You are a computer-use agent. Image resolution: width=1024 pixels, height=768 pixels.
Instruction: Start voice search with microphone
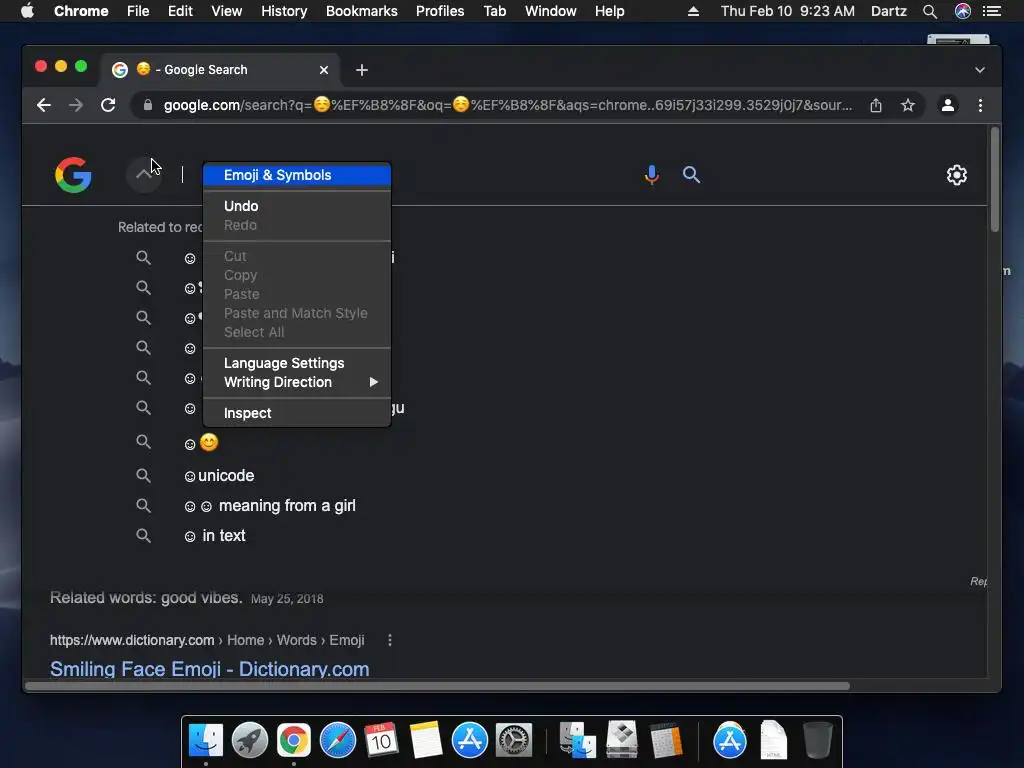(651, 175)
